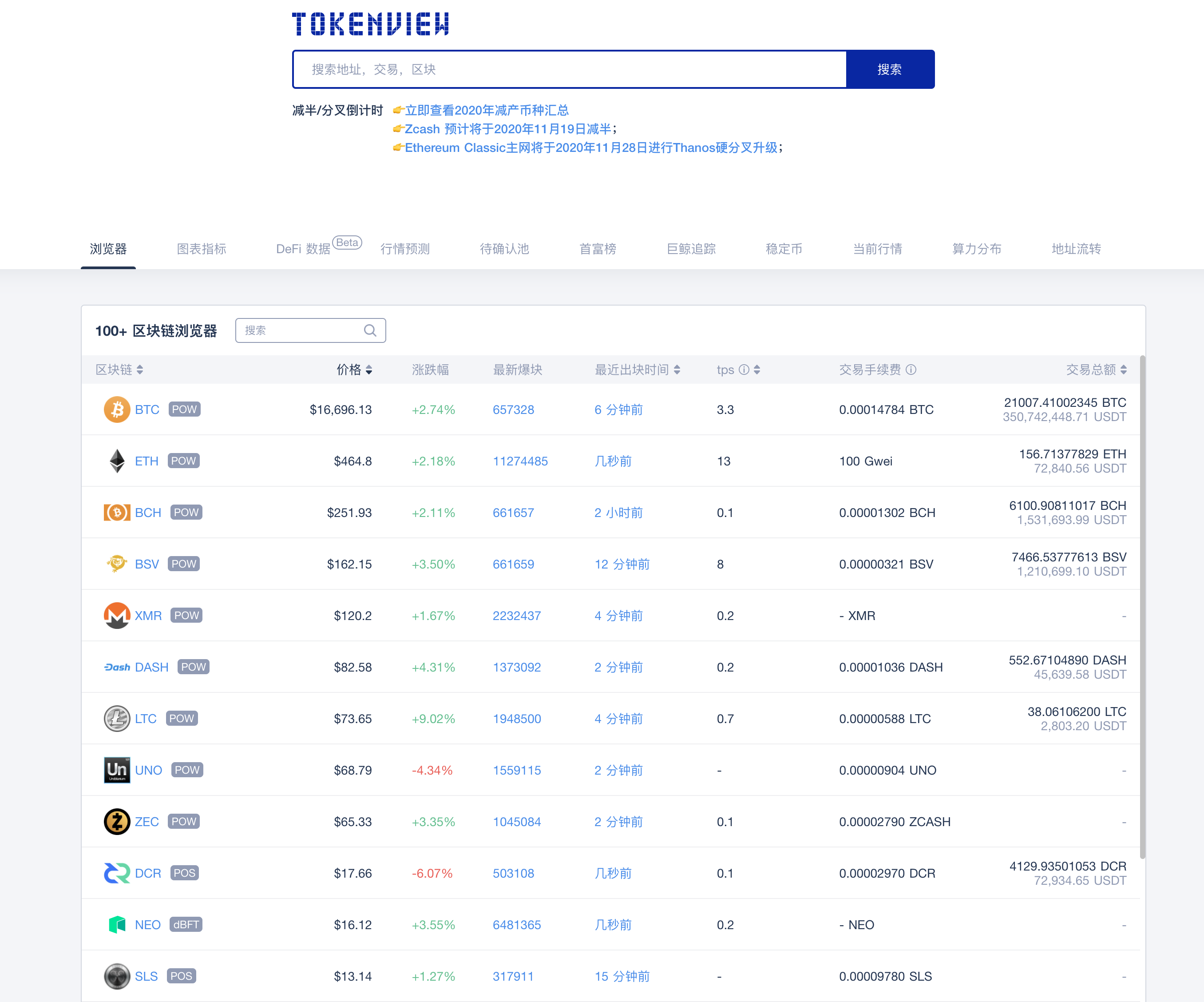Click the main address/transaction search field
The width and height of the screenshot is (1204, 1002).
click(570, 69)
